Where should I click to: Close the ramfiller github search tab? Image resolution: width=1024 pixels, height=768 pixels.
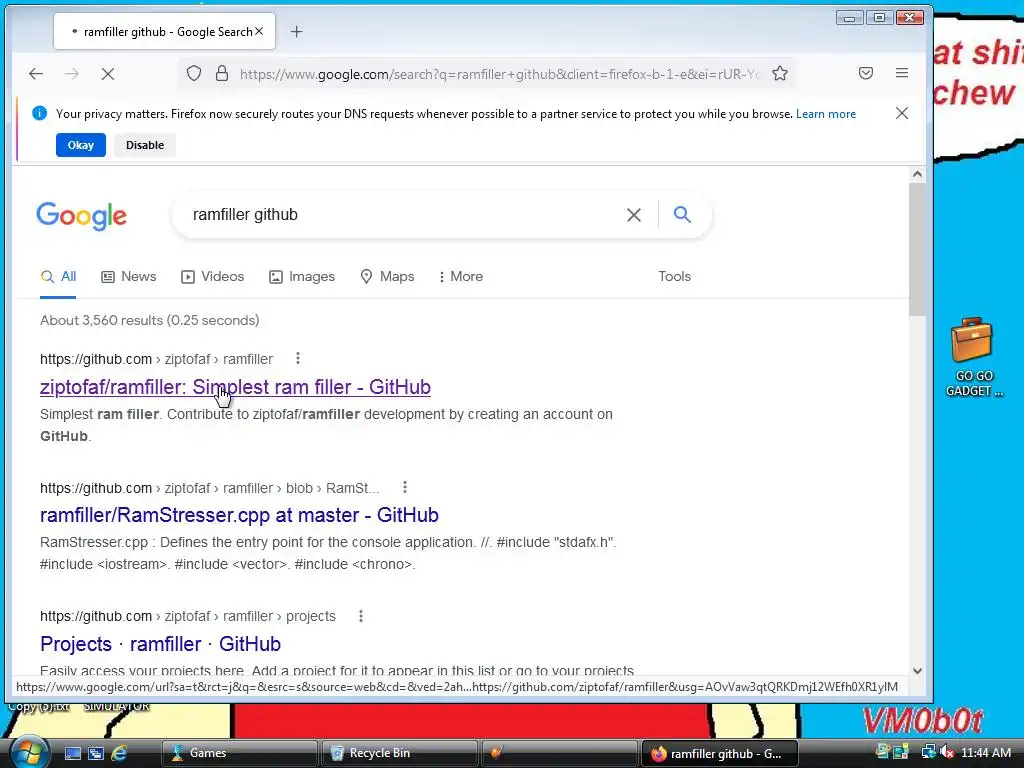pos(259,31)
